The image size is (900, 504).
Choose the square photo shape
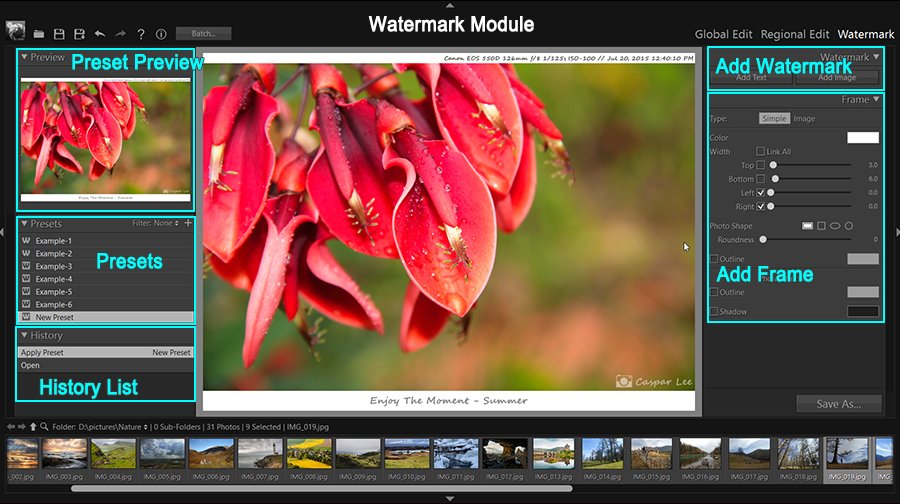coord(821,226)
